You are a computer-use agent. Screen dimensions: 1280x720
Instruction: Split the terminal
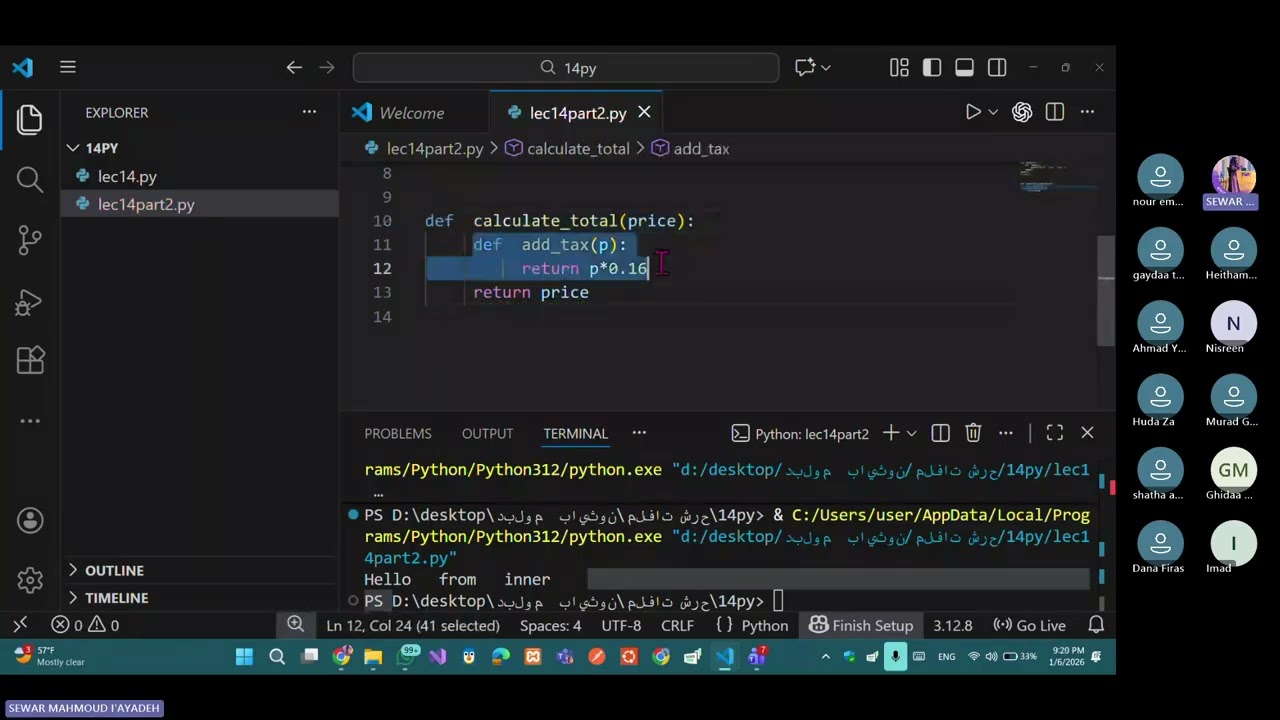940,433
